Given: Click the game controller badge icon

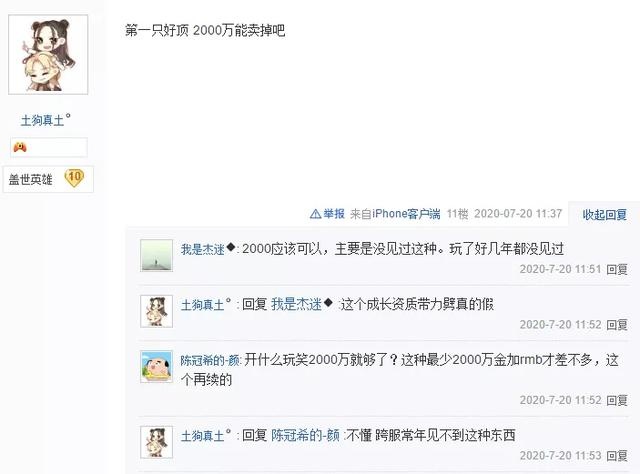Looking at the screenshot, I should click(20, 147).
